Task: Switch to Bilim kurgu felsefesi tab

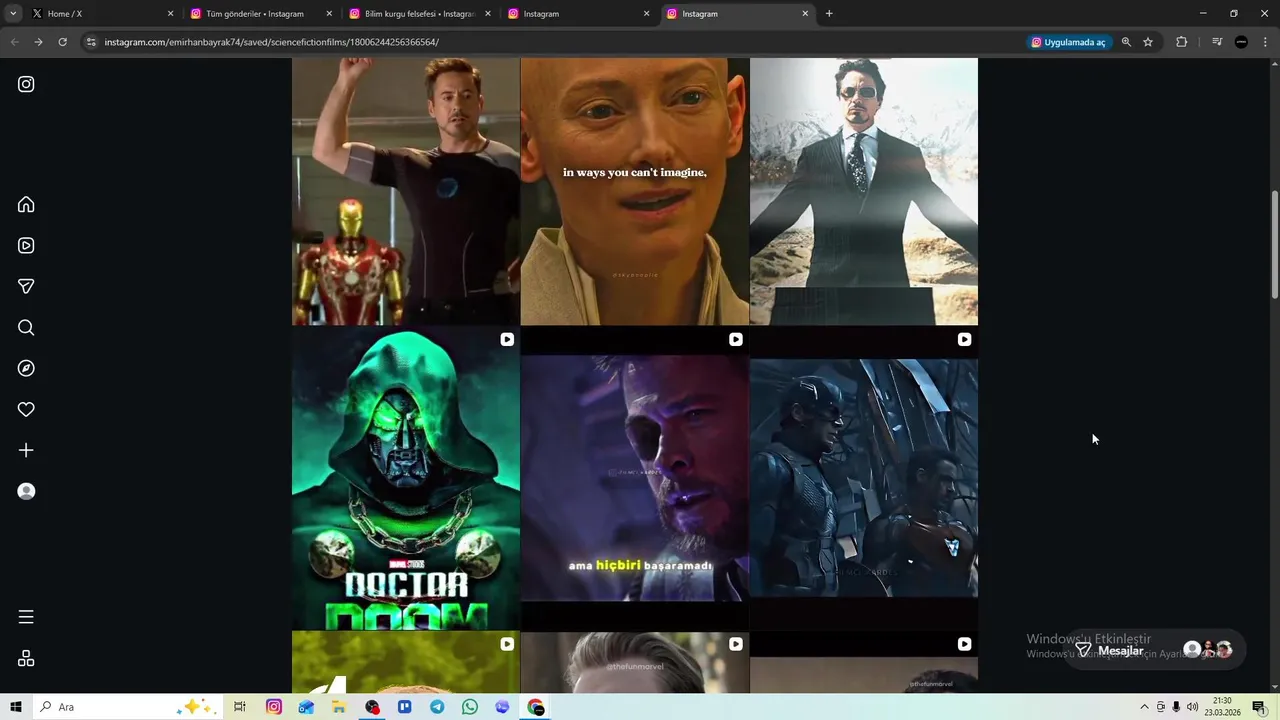Action: [418, 14]
